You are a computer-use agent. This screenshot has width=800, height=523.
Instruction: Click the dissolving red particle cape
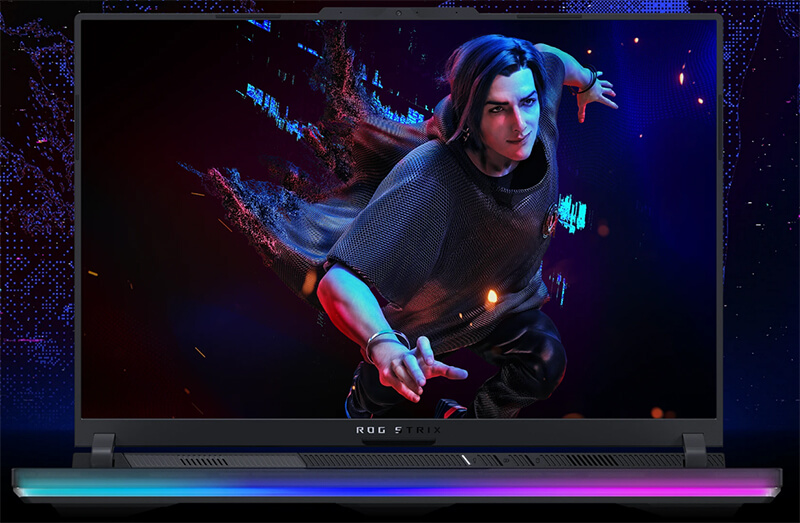click(x=290, y=200)
